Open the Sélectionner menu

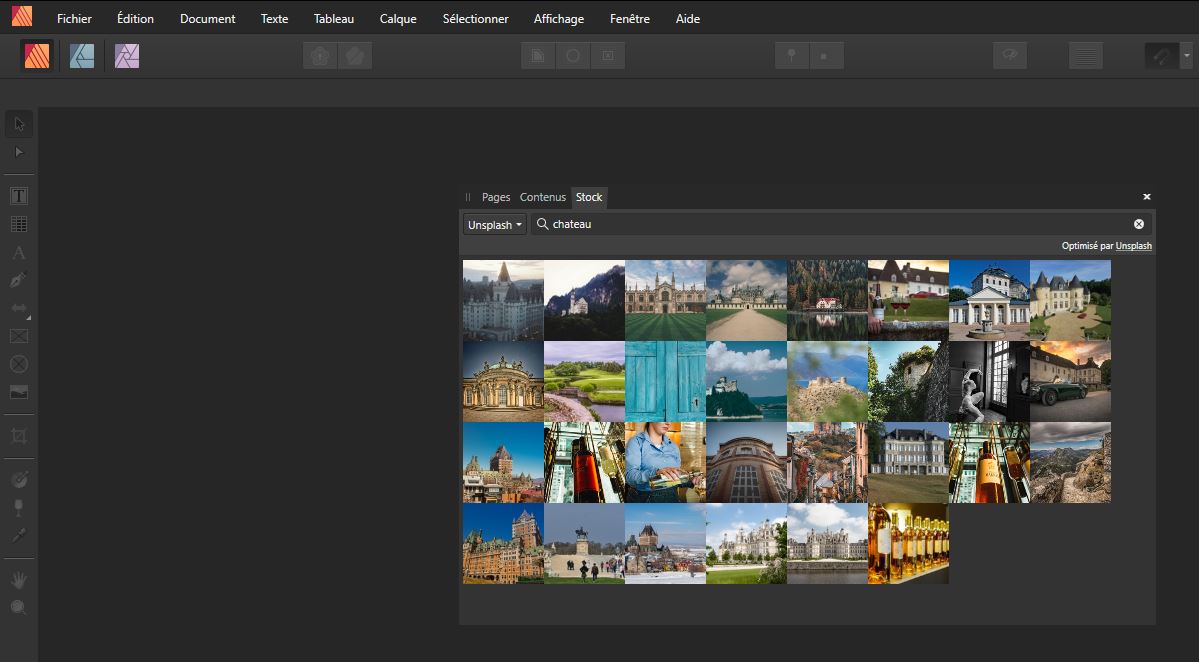coord(475,18)
